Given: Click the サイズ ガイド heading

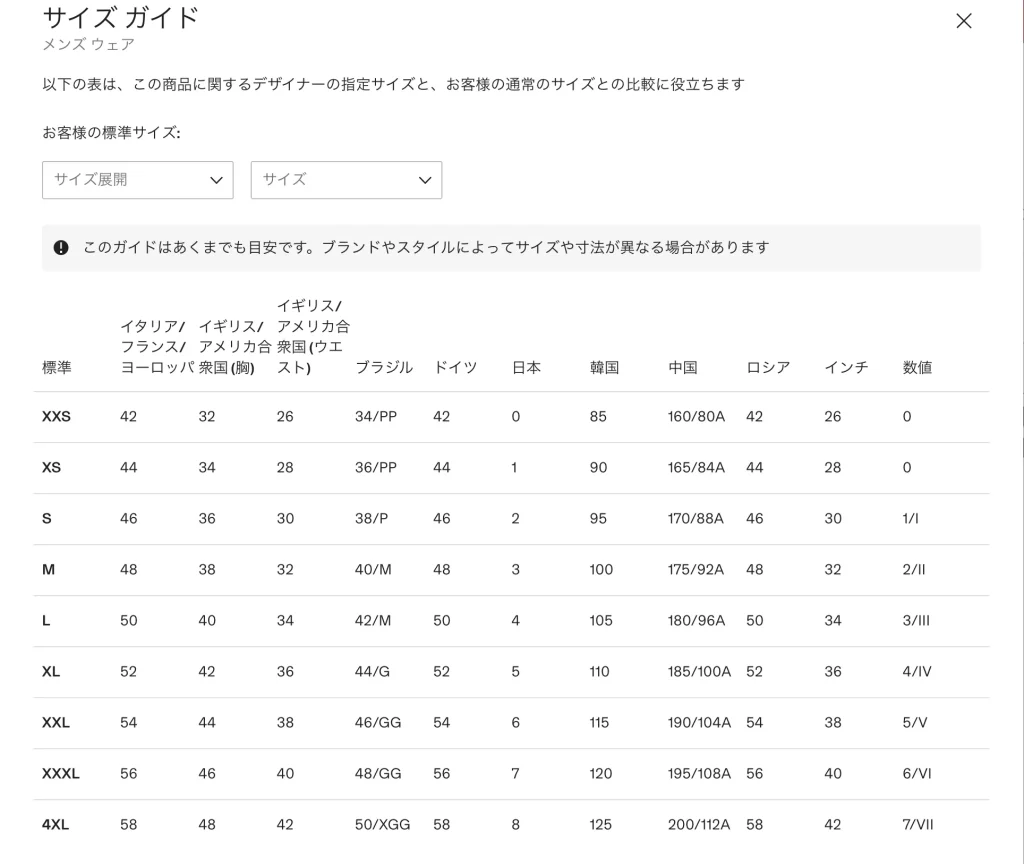Looking at the screenshot, I should [121, 18].
